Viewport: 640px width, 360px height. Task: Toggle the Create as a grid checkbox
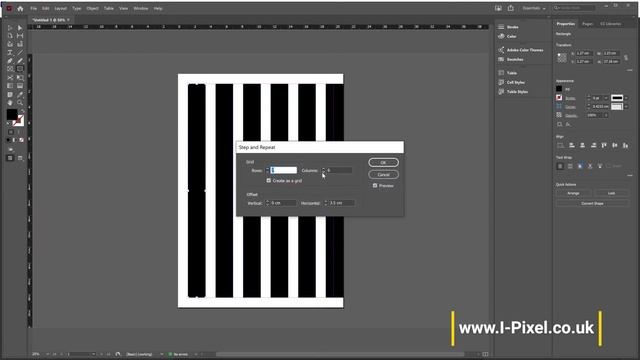click(x=269, y=180)
